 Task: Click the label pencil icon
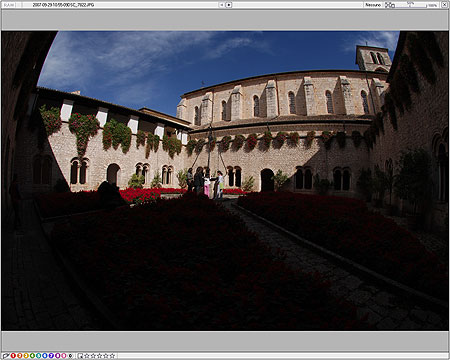point(6,356)
